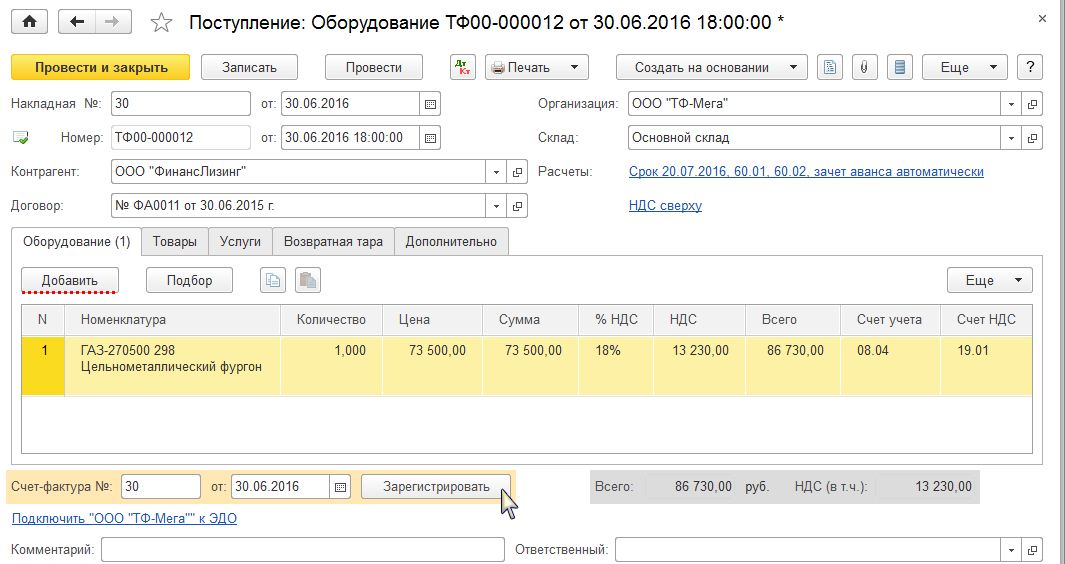Click the copy row icon next to Подбор
The image size is (1065, 564).
(273, 280)
